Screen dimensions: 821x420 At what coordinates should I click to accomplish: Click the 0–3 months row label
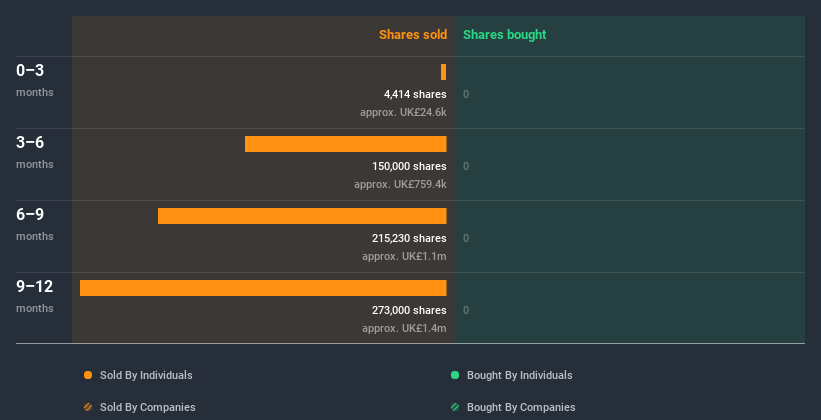(x=35, y=81)
